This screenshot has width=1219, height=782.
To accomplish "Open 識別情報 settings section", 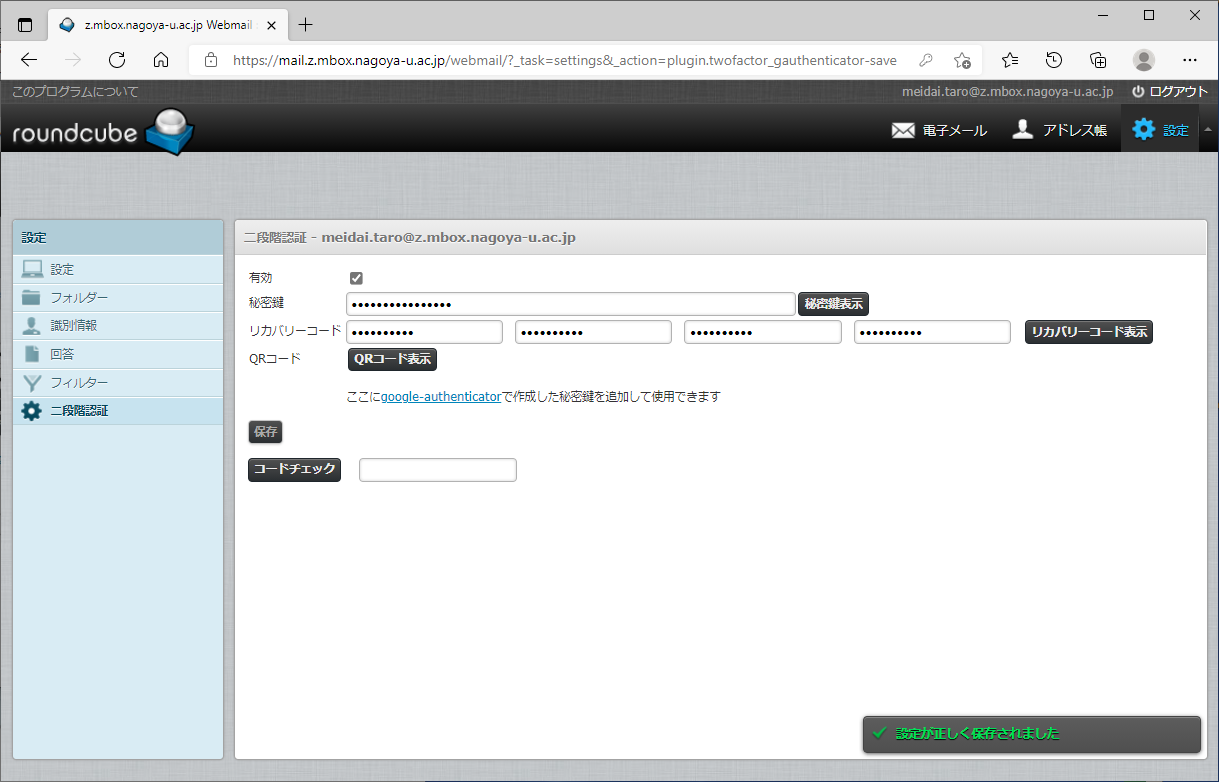I will 74,326.
